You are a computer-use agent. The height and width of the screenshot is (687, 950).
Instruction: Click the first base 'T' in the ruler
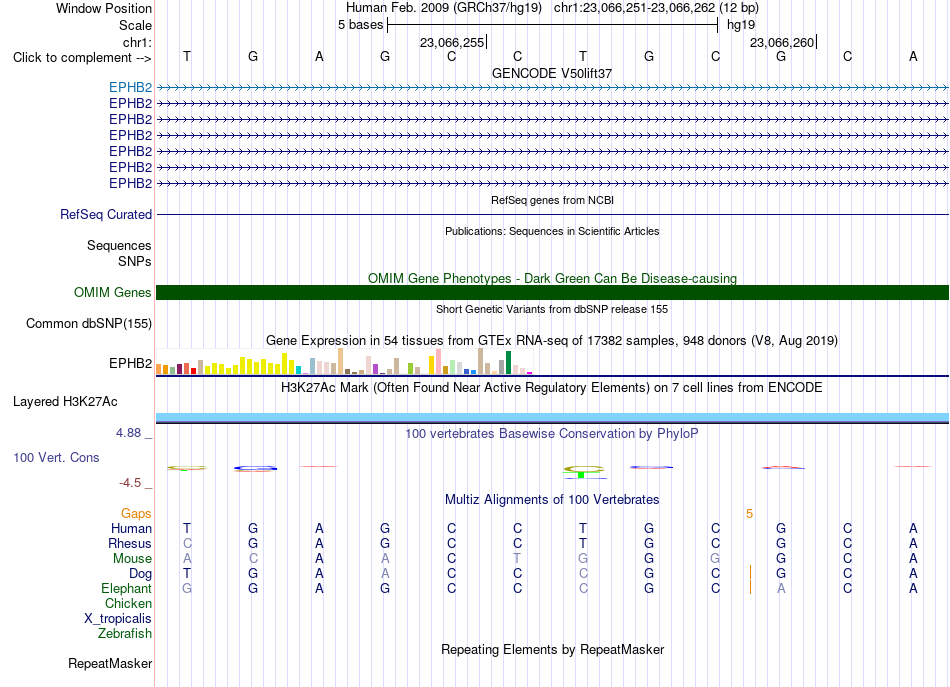[187, 56]
